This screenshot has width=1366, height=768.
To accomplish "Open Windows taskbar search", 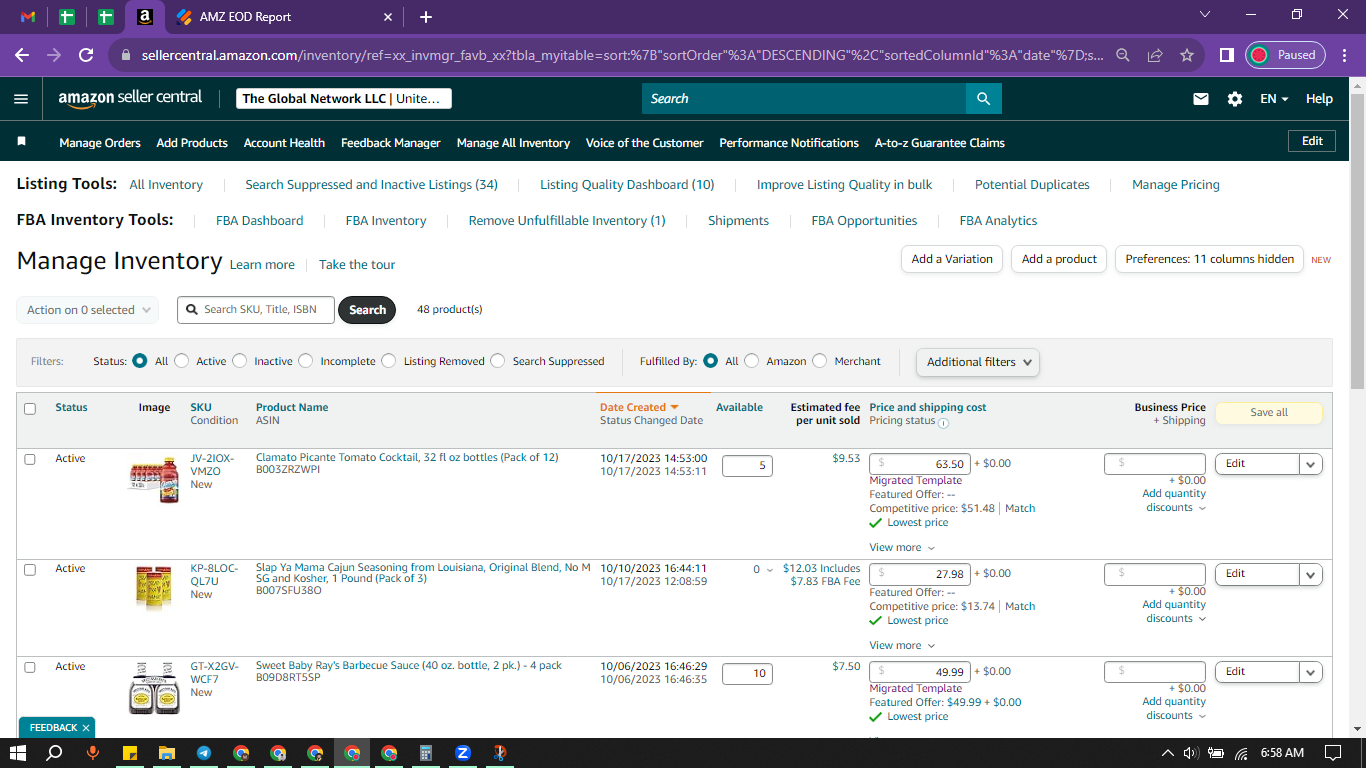I will (55, 753).
